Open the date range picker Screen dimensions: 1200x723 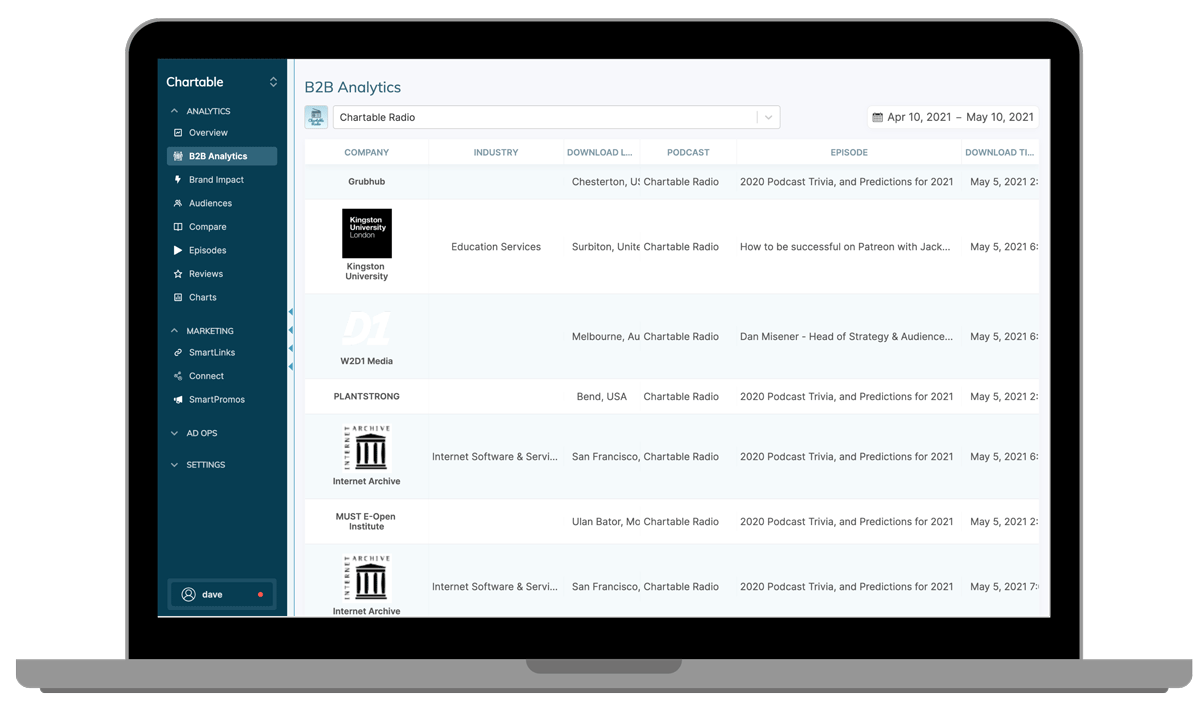coord(953,117)
